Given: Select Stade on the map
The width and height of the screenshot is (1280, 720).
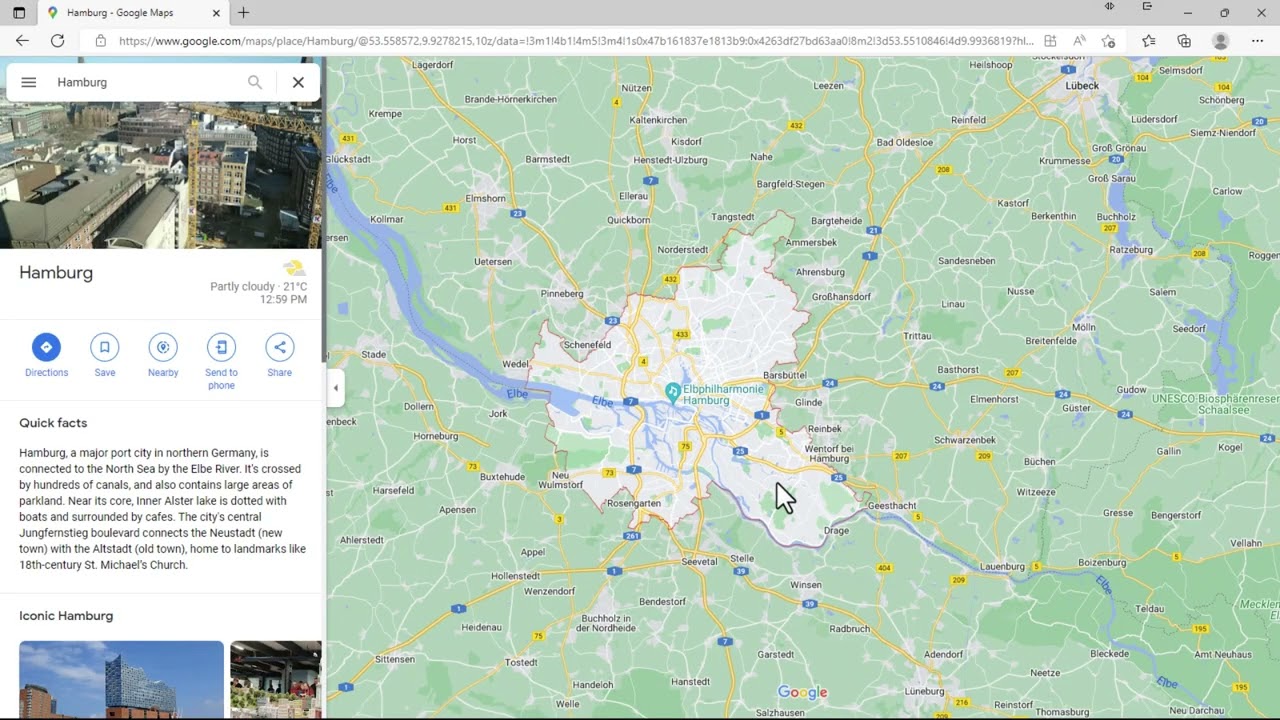Looking at the screenshot, I should (x=373, y=354).
